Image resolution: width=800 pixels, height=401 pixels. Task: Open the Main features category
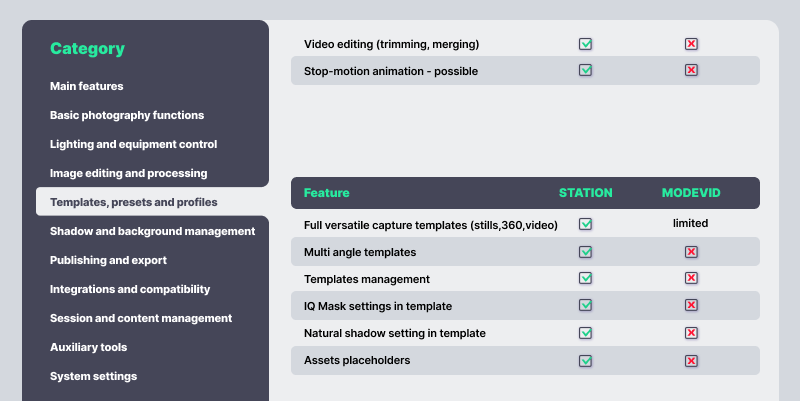(x=87, y=86)
